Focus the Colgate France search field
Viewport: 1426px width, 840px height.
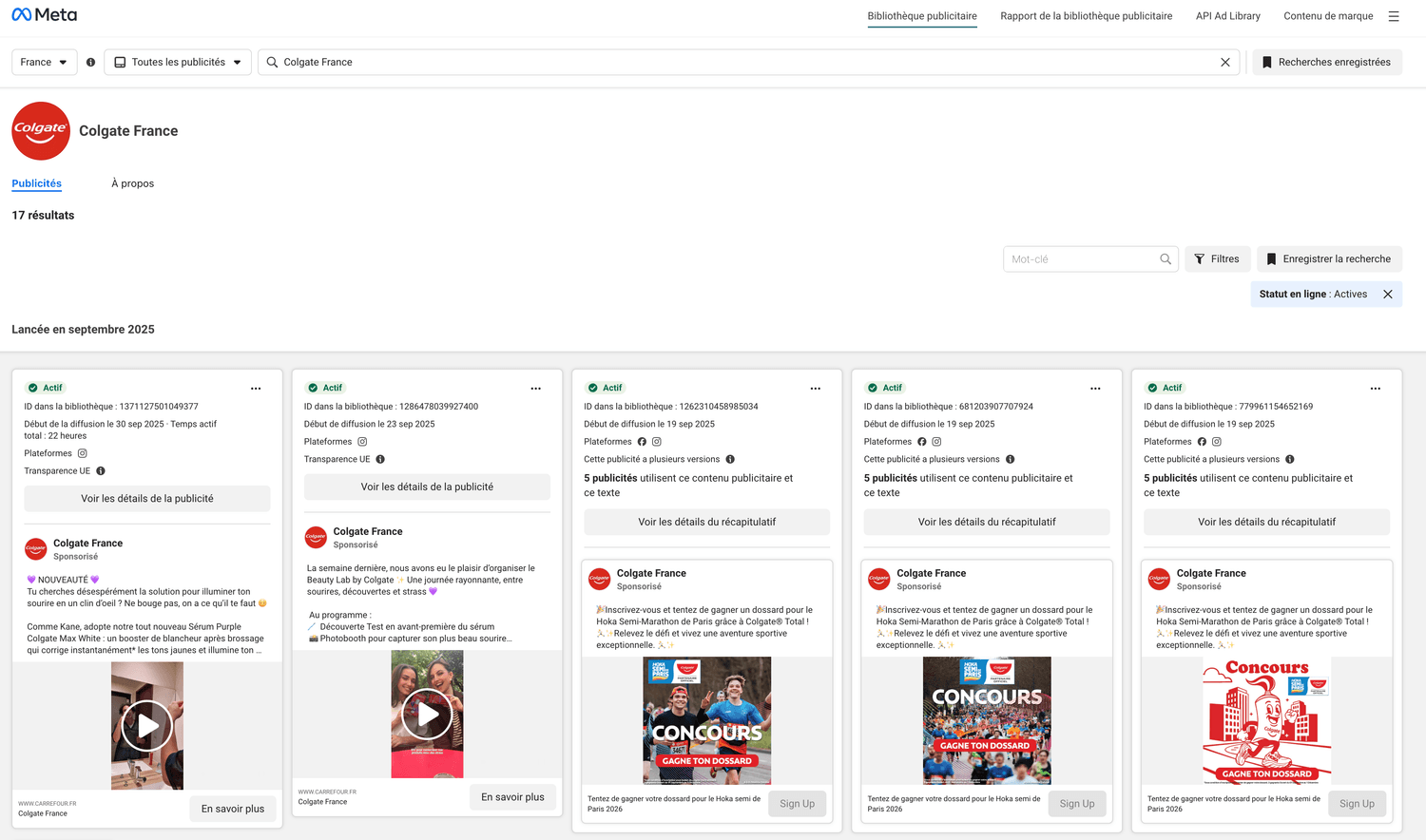pos(748,62)
